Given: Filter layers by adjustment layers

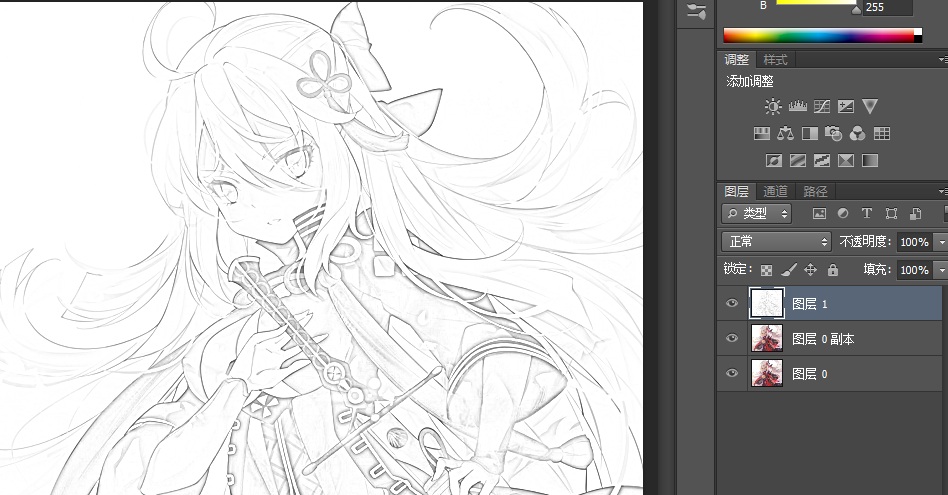Looking at the screenshot, I should pos(842,213).
